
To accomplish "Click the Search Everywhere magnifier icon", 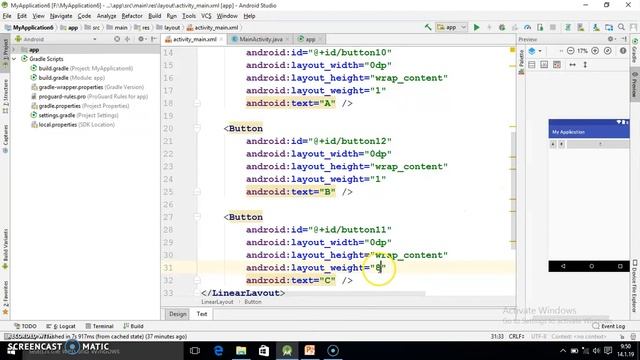I will coord(621,27).
